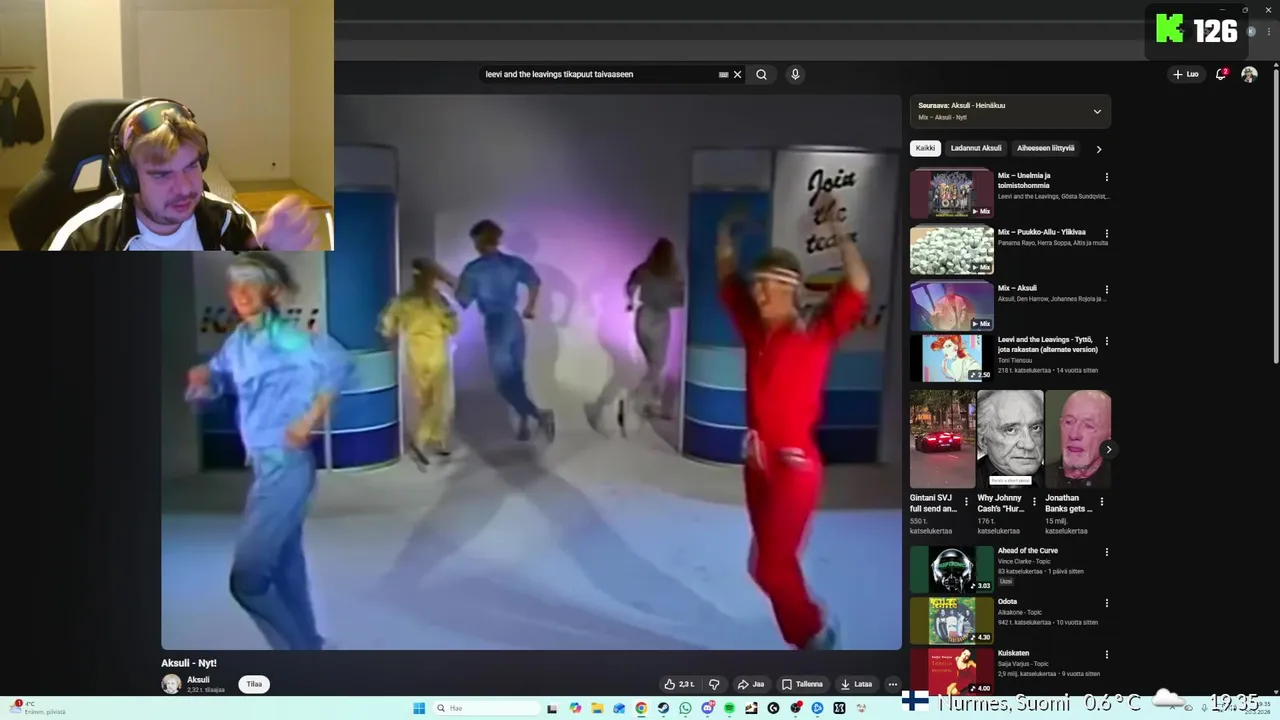Click the Luo create button
Viewport: 1280px width, 720px height.
[x=1186, y=74]
